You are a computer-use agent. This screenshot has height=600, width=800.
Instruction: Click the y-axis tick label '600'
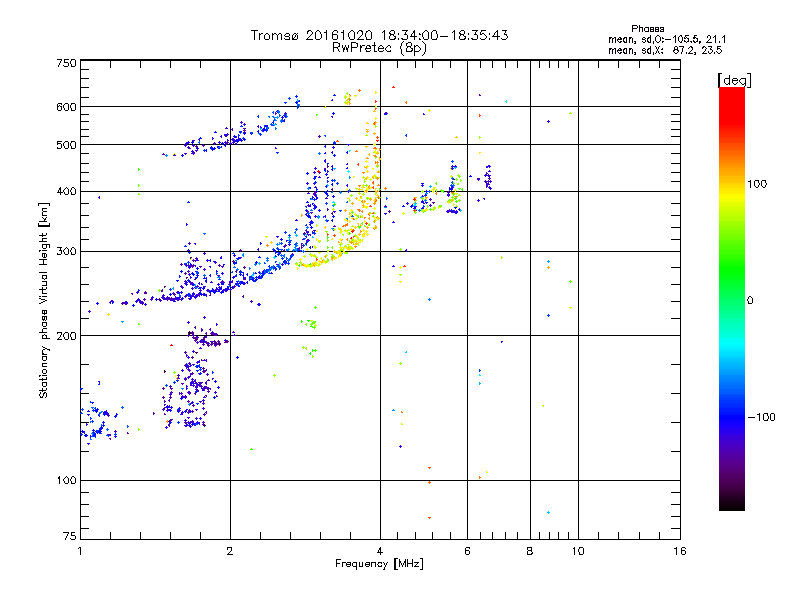tap(66, 107)
